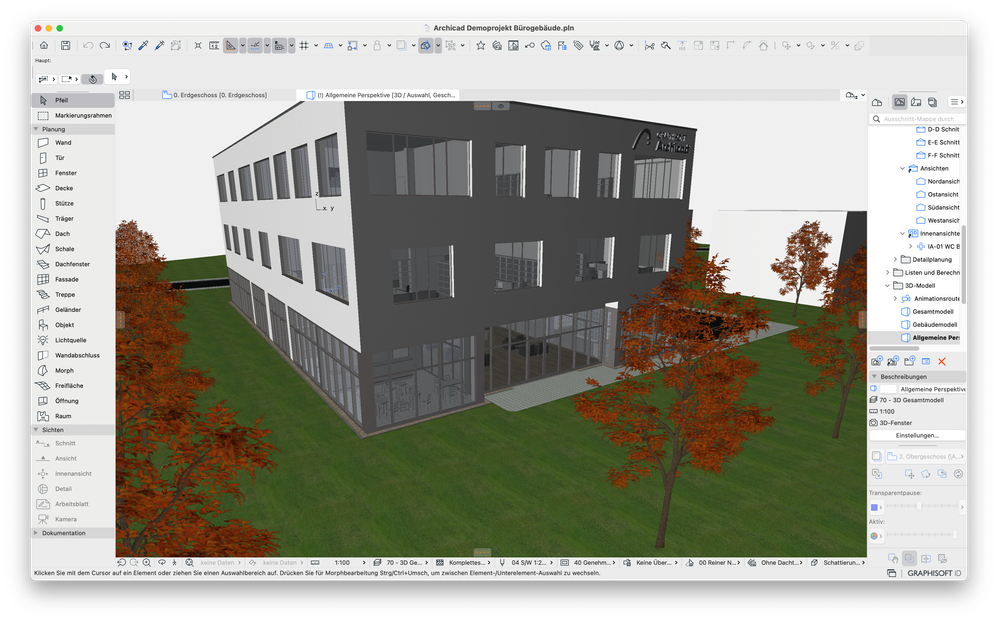Viewport: 998px width, 621px height.
Task: Toggle the guide lines ruler button
Action: pos(230,45)
